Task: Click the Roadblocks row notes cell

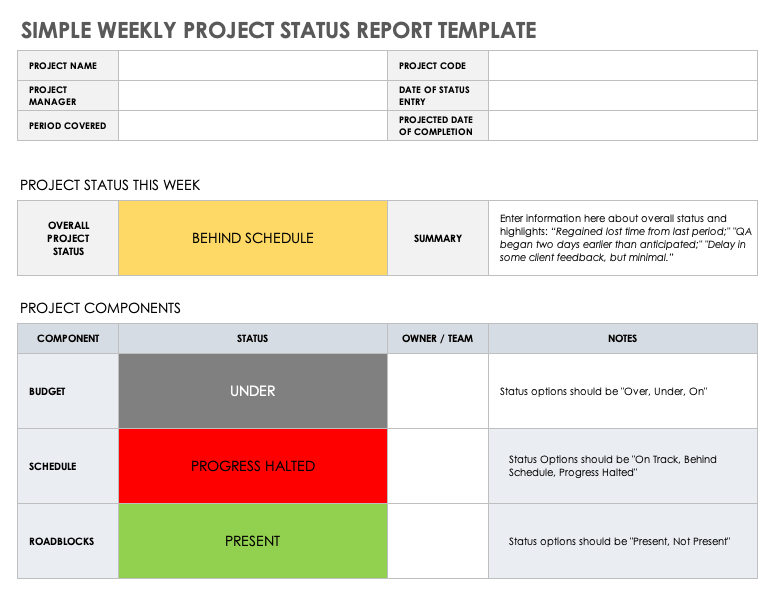Action: pos(622,541)
